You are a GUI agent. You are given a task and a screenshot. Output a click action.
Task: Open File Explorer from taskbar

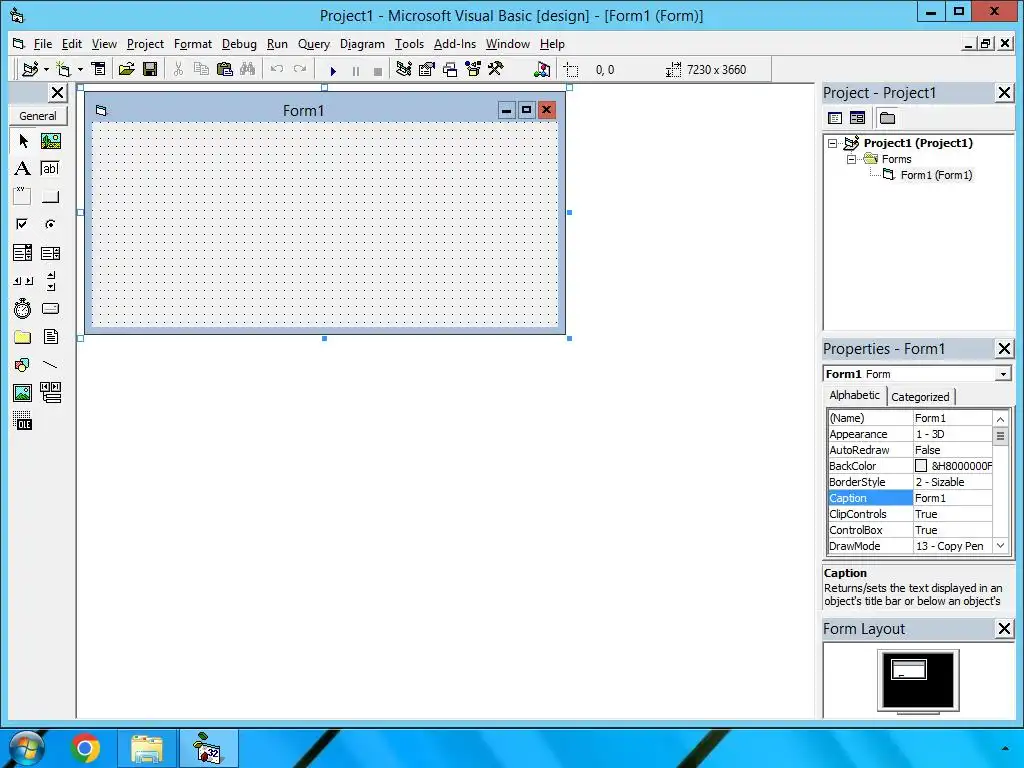point(147,748)
